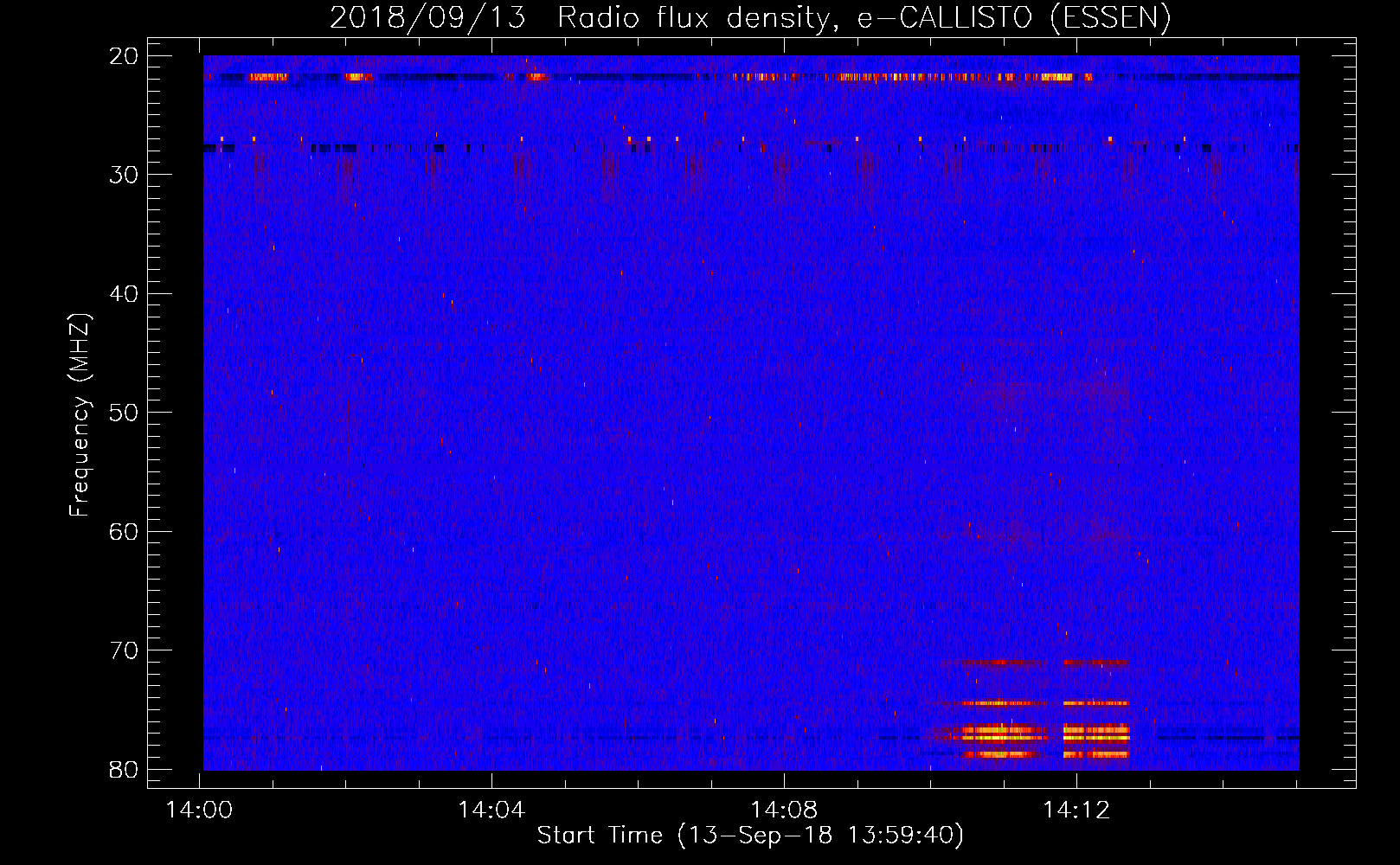Click the date 2018/09/13 in the title
Screen dimensions: 1400x865
427,18
